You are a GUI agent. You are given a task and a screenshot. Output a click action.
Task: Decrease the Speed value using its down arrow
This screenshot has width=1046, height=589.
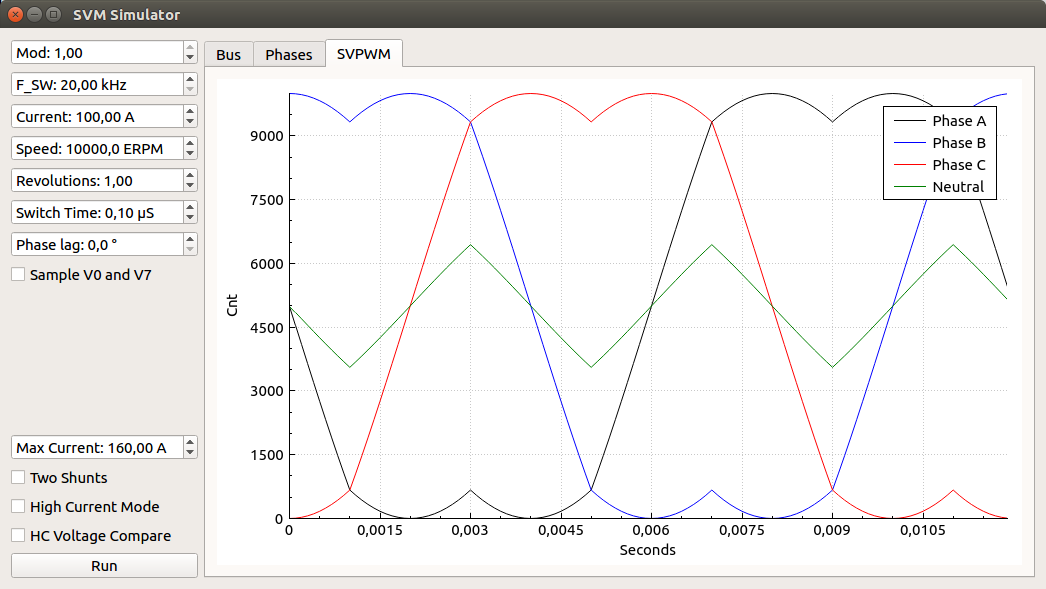pos(188,153)
